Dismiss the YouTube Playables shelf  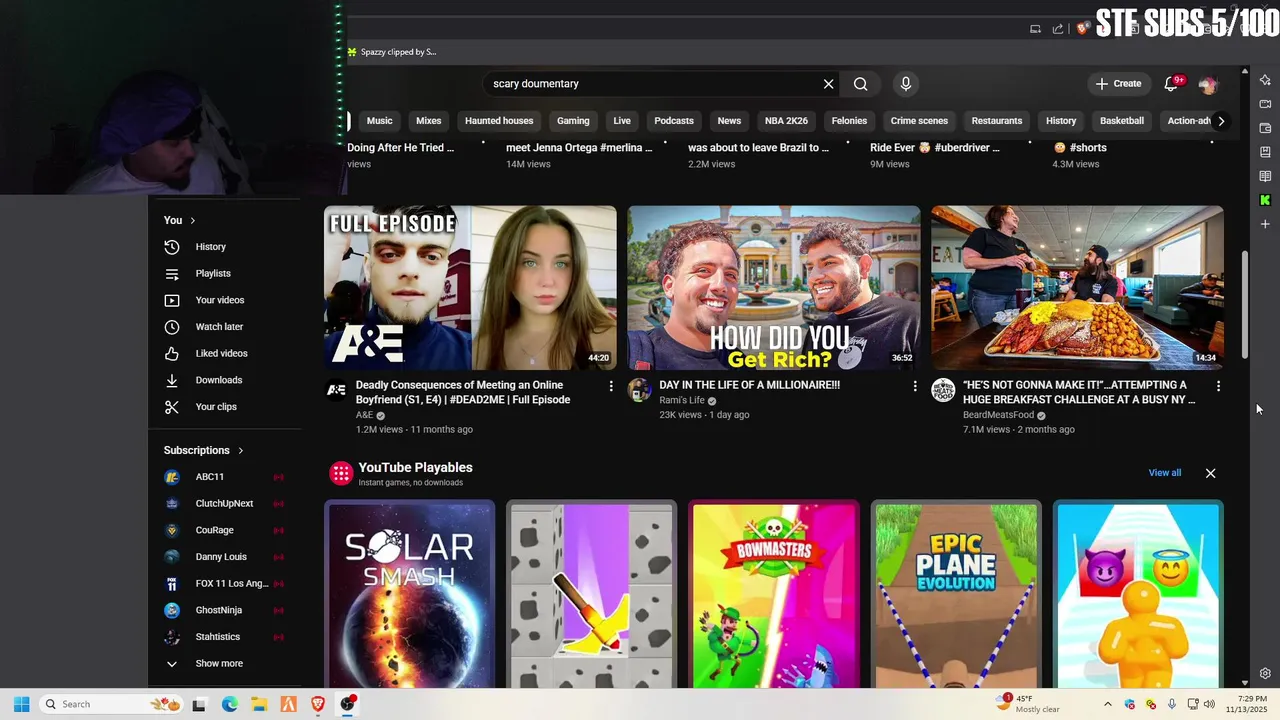pyautogui.click(x=1210, y=473)
